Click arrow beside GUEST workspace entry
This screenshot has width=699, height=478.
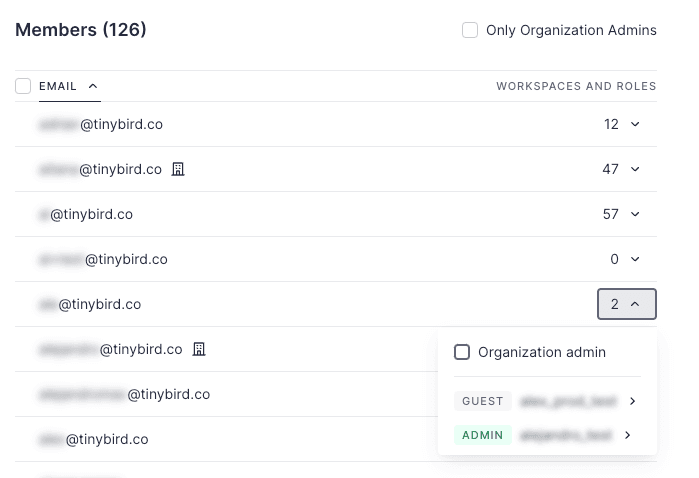pos(633,401)
